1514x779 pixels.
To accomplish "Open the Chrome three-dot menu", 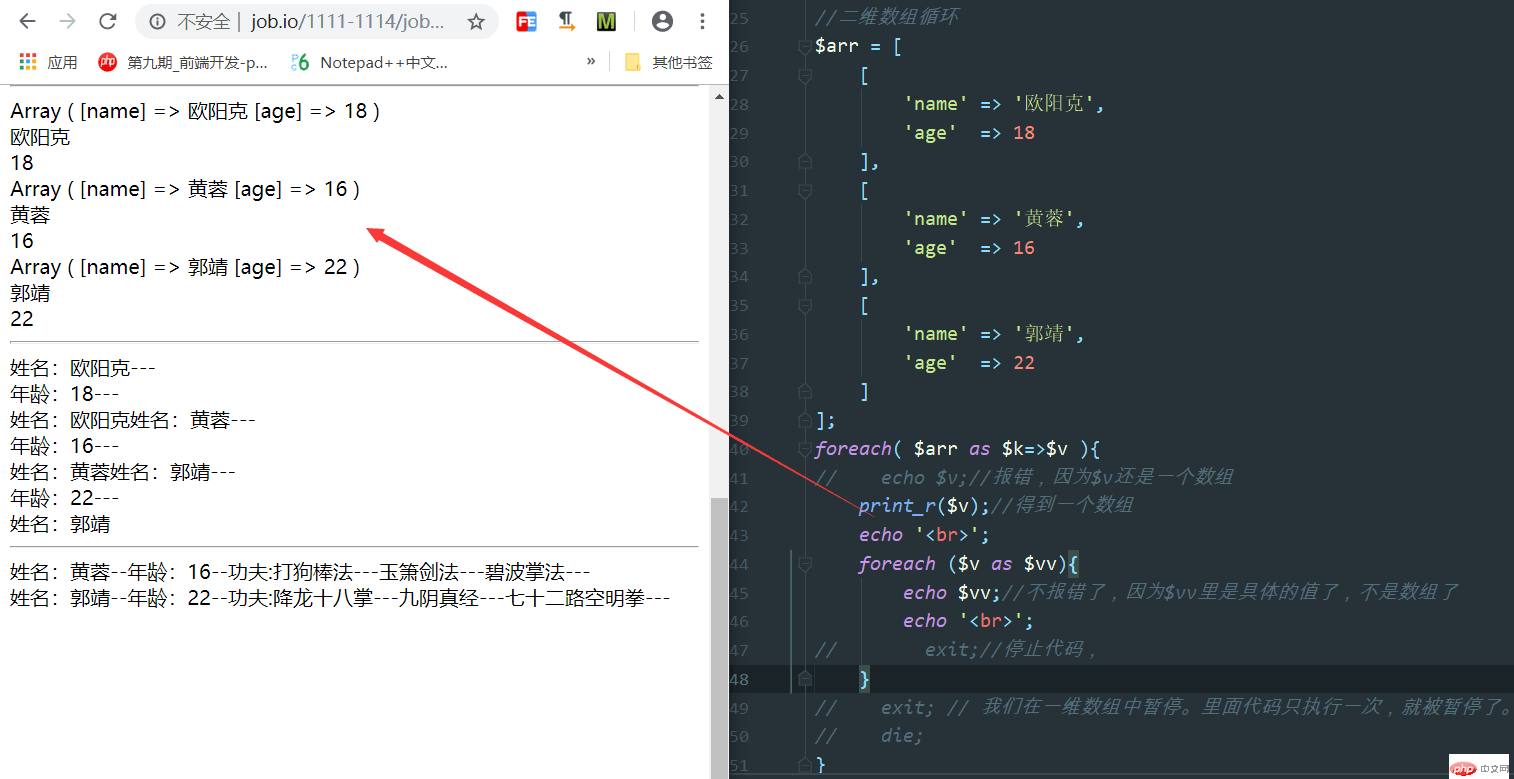I will 703,21.
